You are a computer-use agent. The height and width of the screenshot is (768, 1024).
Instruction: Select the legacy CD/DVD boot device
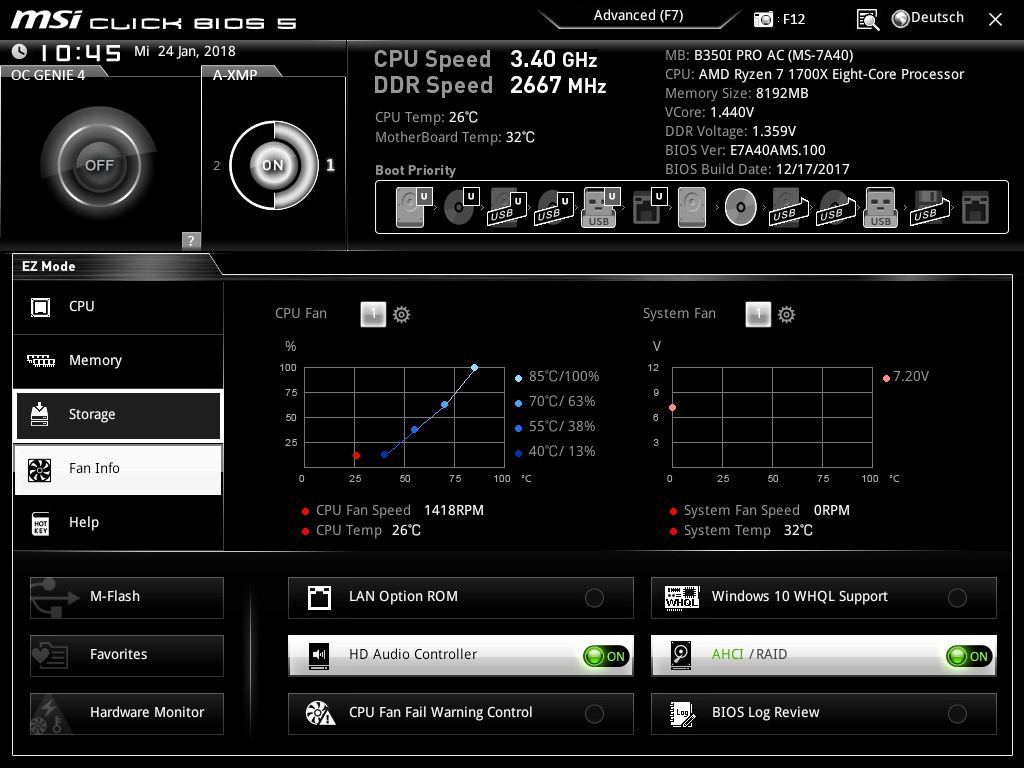coord(741,207)
